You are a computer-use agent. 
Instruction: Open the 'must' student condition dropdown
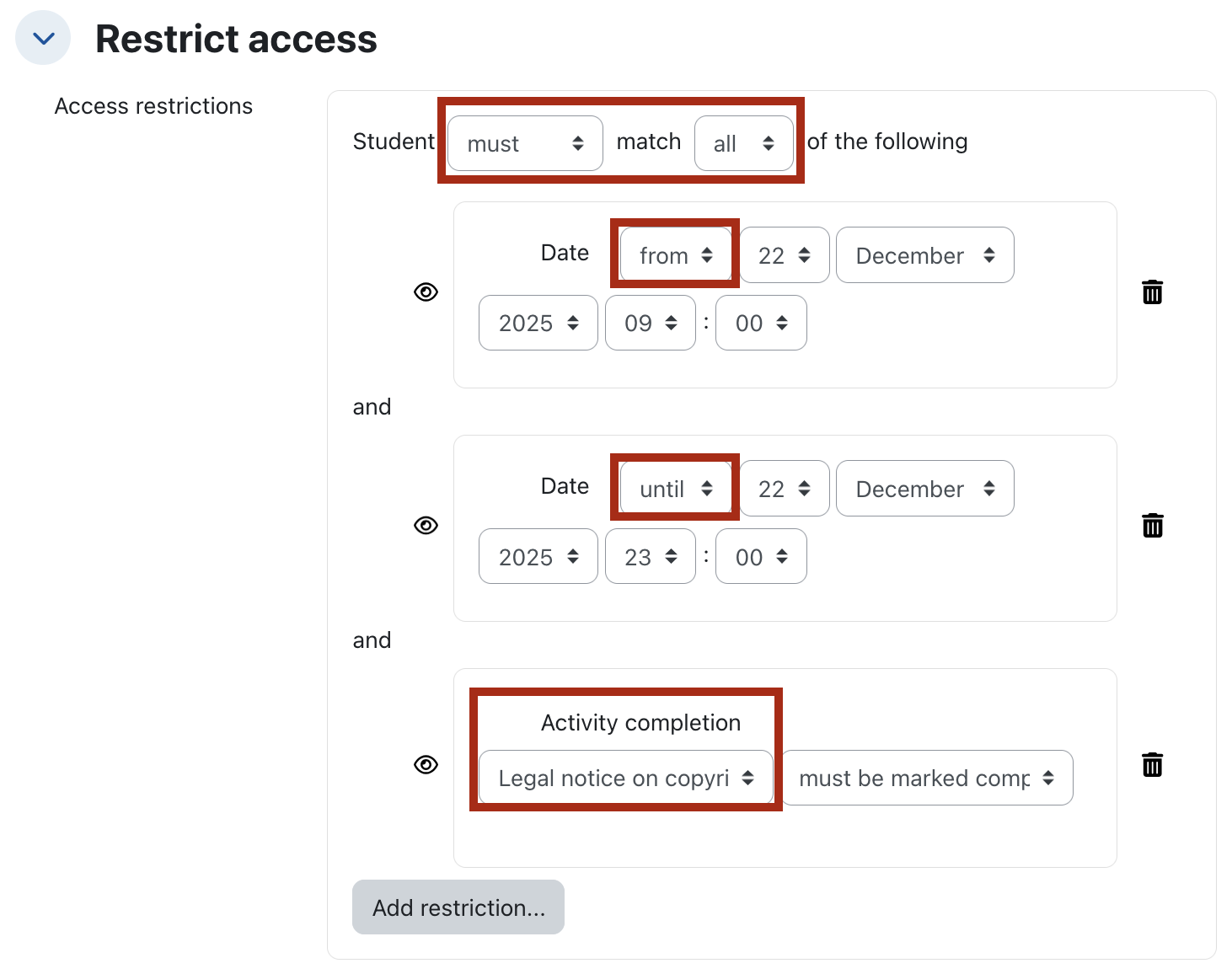(x=524, y=143)
